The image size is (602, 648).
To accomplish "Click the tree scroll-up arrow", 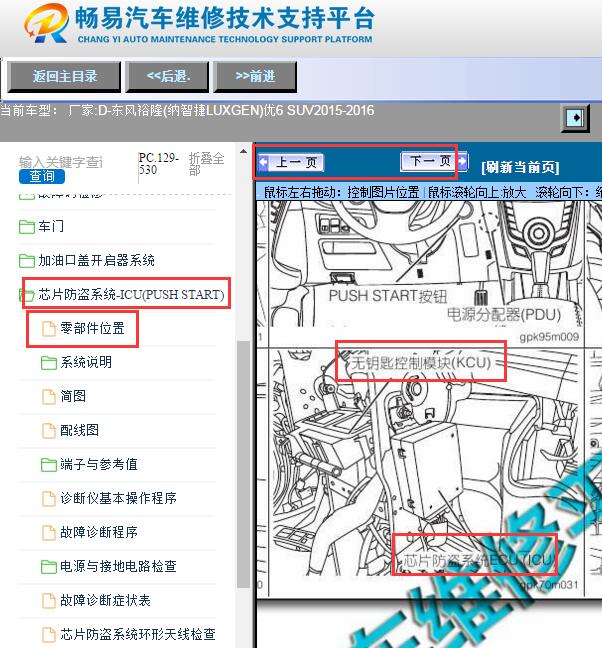I will click(x=243, y=152).
